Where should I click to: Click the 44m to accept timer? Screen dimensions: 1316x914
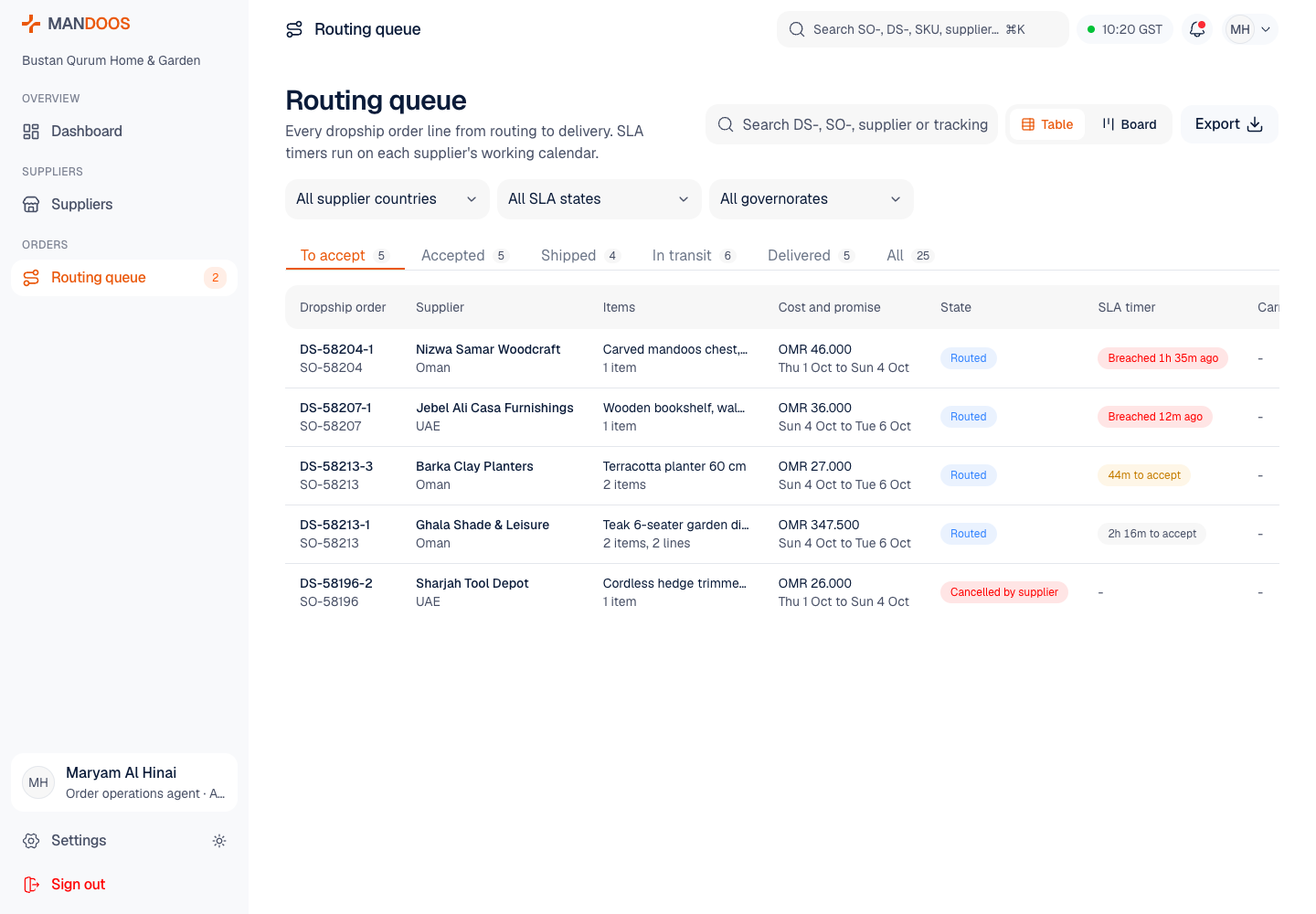click(1144, 475)
